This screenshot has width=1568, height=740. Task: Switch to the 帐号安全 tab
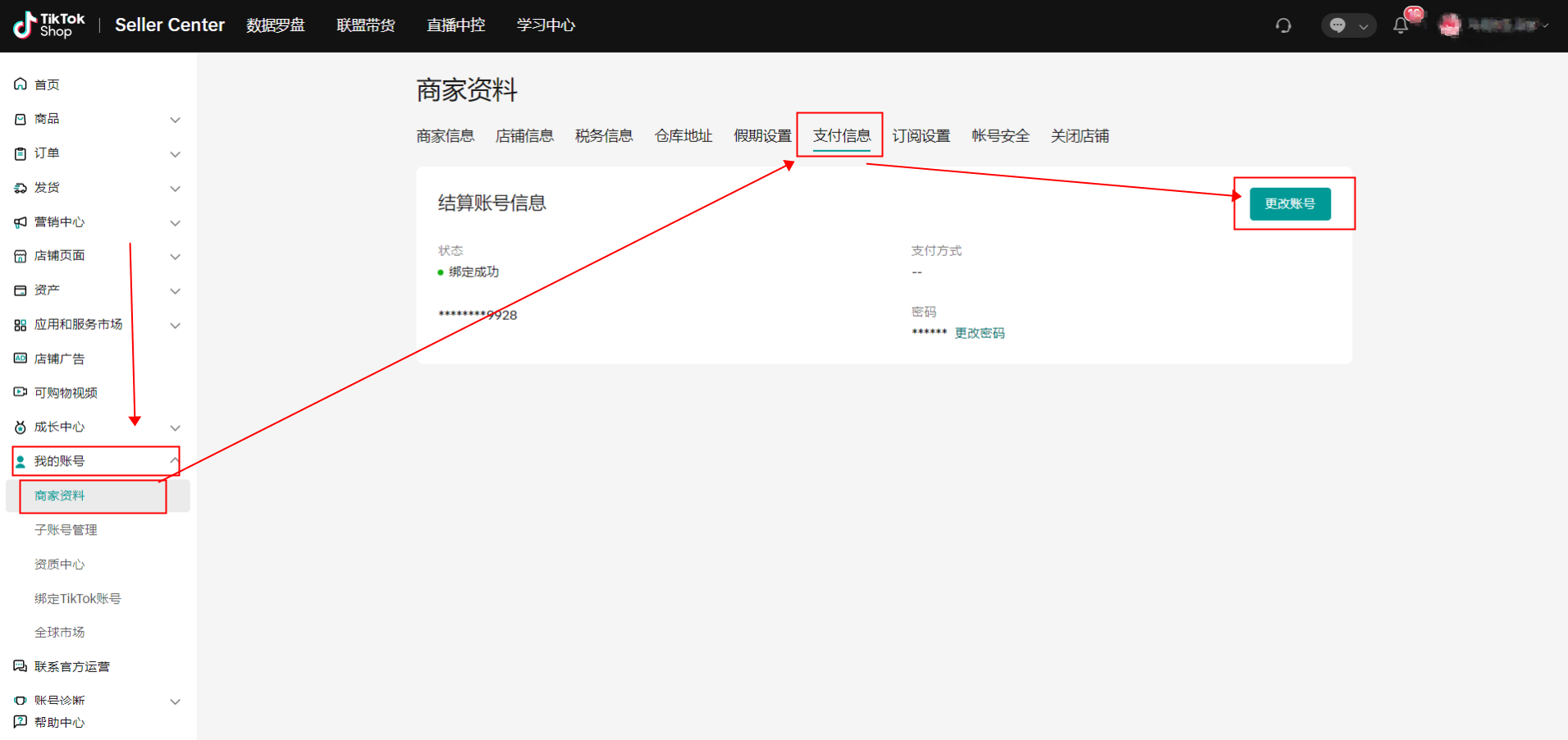(1000, 136)
